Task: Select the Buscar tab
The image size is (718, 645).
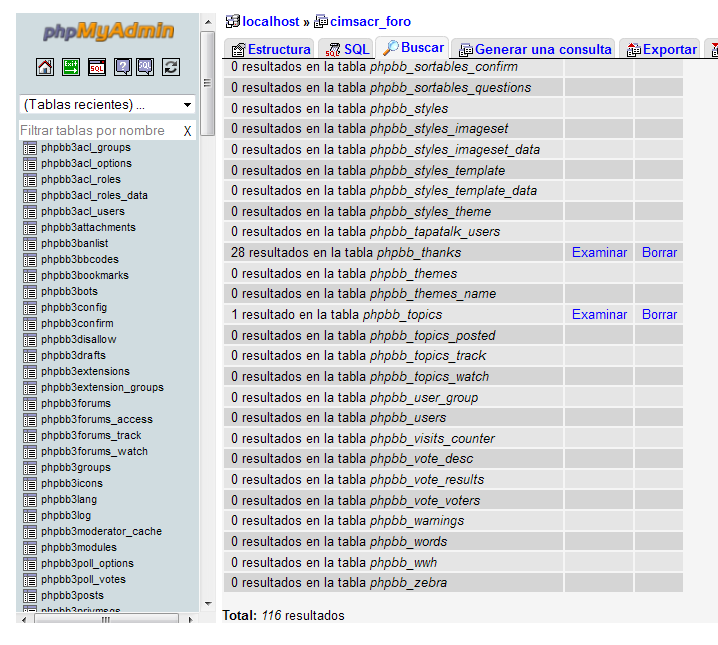Action: click(x=413, y=48)
